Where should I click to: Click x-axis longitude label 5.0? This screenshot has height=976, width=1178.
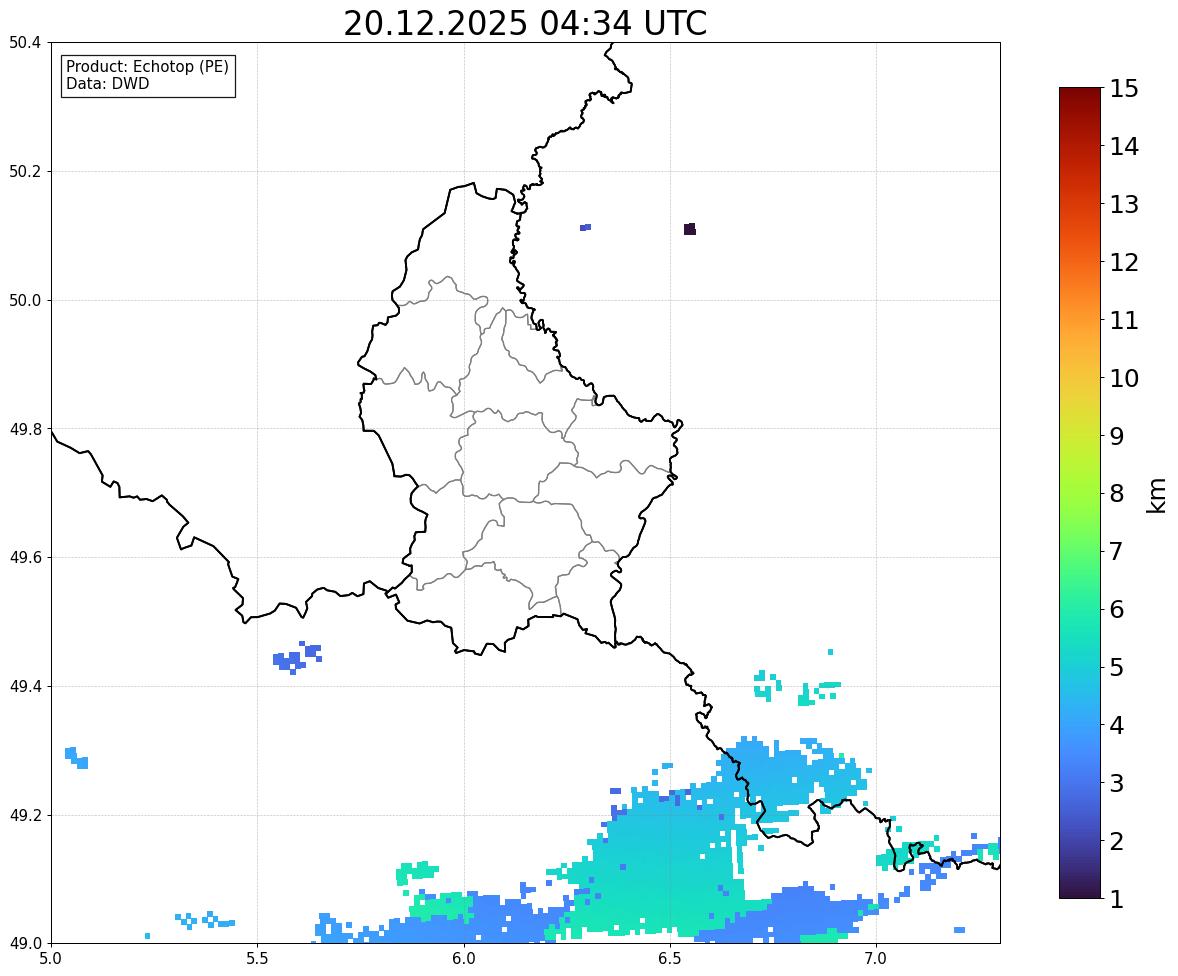click(x=51, y=959)
